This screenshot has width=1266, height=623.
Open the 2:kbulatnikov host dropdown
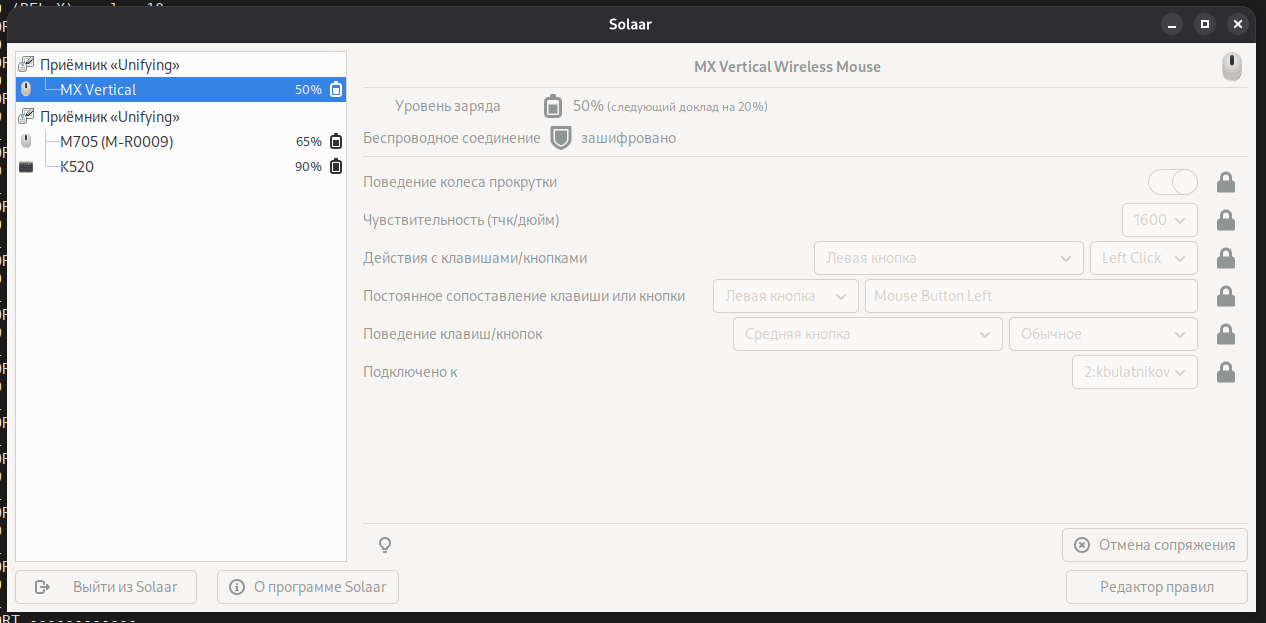point(1134,372)
